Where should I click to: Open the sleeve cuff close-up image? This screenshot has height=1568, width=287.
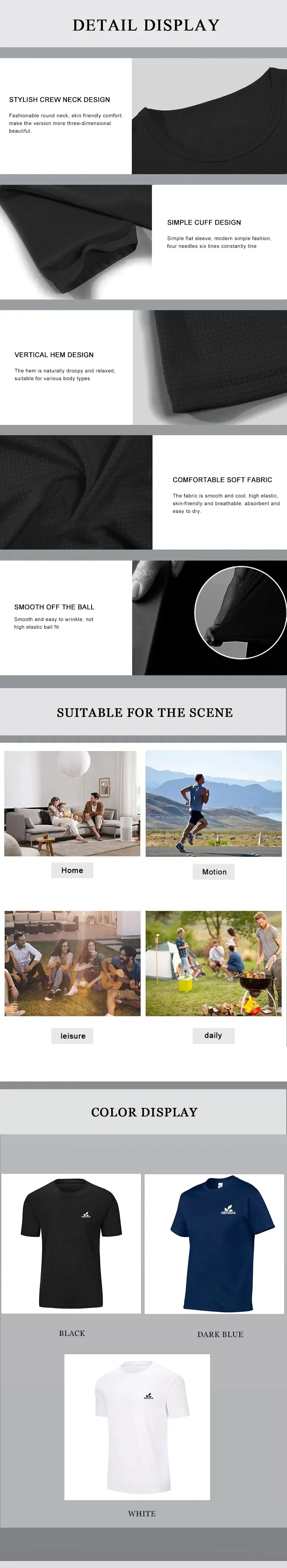[76, 242]
